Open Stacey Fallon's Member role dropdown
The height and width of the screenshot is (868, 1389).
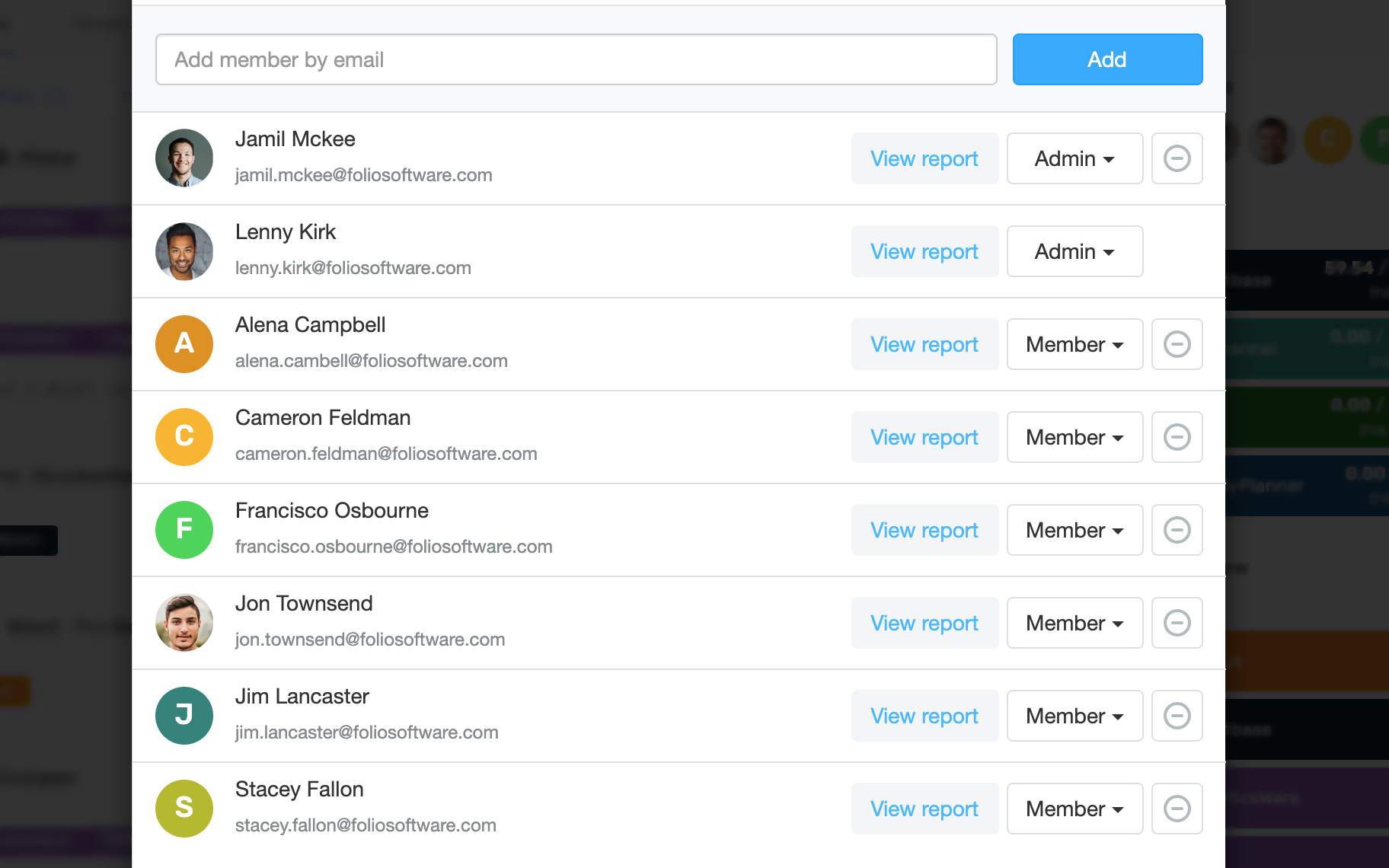pyautogui.click(x=1074, y=809)
